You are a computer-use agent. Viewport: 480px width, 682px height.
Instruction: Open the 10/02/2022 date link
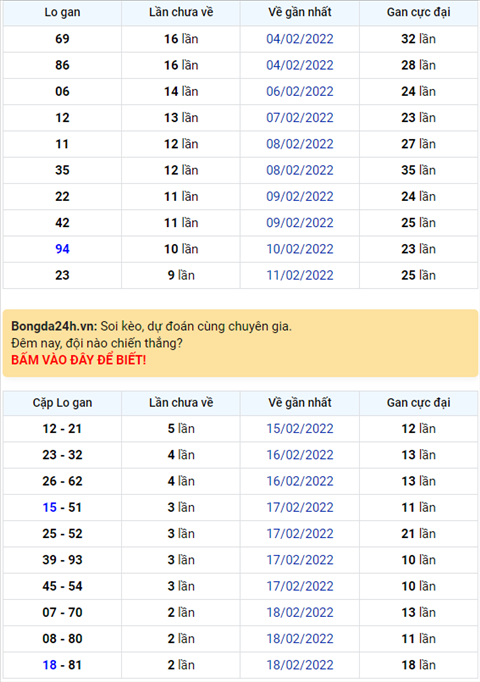300,249
